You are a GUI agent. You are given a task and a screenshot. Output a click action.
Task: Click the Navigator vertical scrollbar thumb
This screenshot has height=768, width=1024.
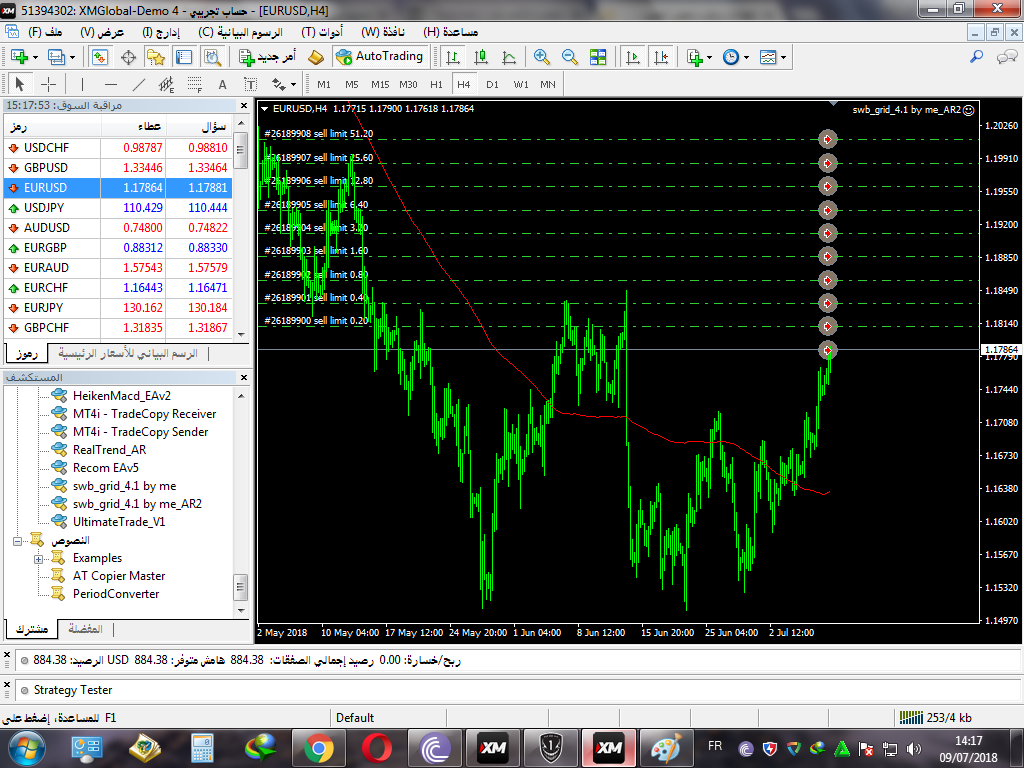tap(240, 586)
